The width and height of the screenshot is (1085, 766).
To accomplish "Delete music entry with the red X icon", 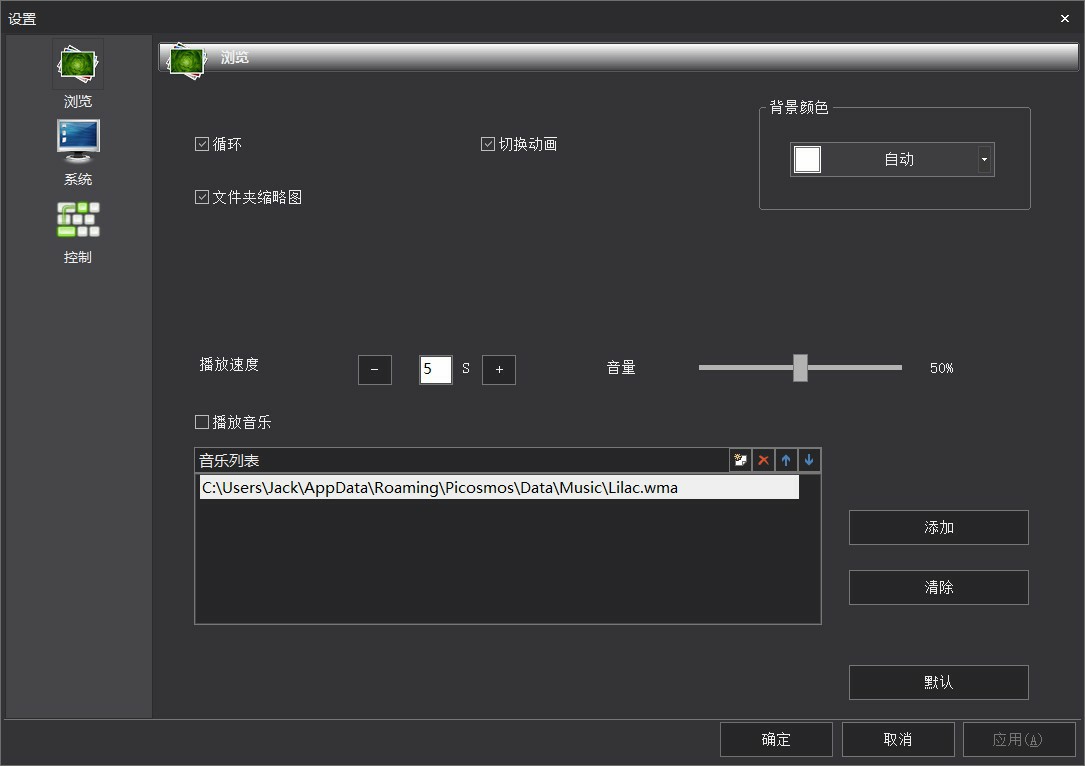I will (763, 460).
